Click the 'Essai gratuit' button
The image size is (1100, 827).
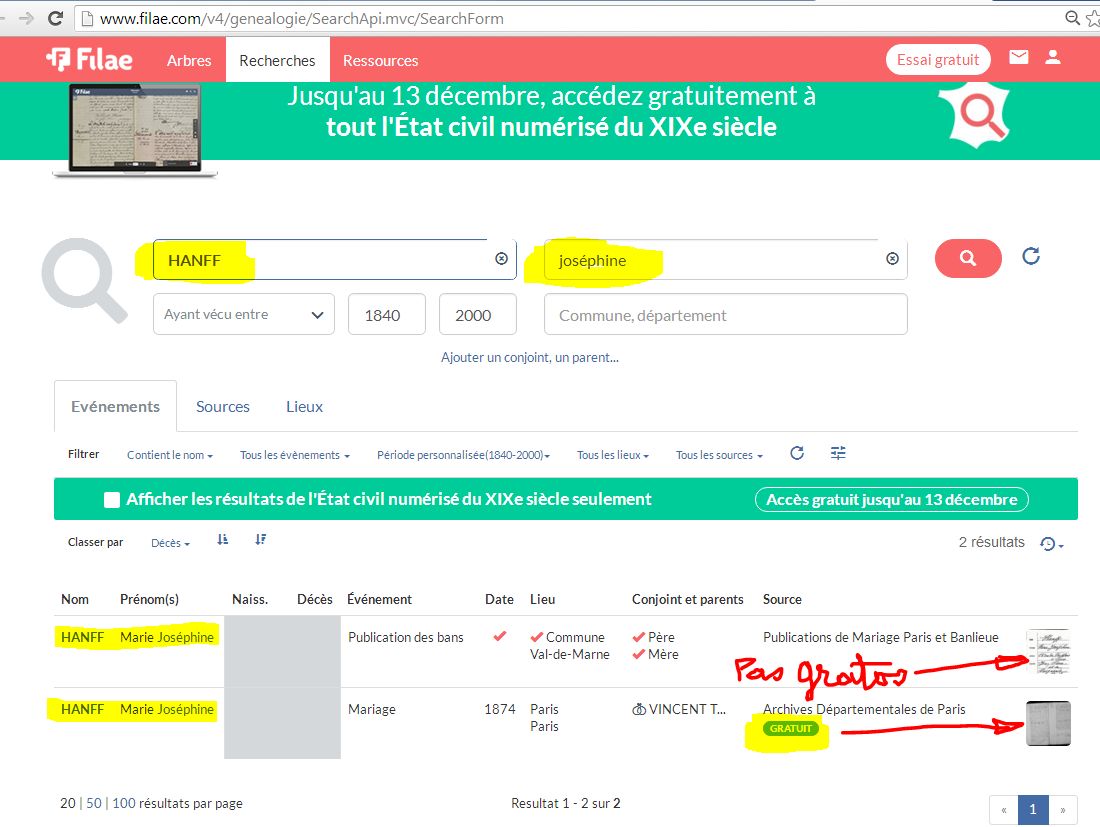938,60
